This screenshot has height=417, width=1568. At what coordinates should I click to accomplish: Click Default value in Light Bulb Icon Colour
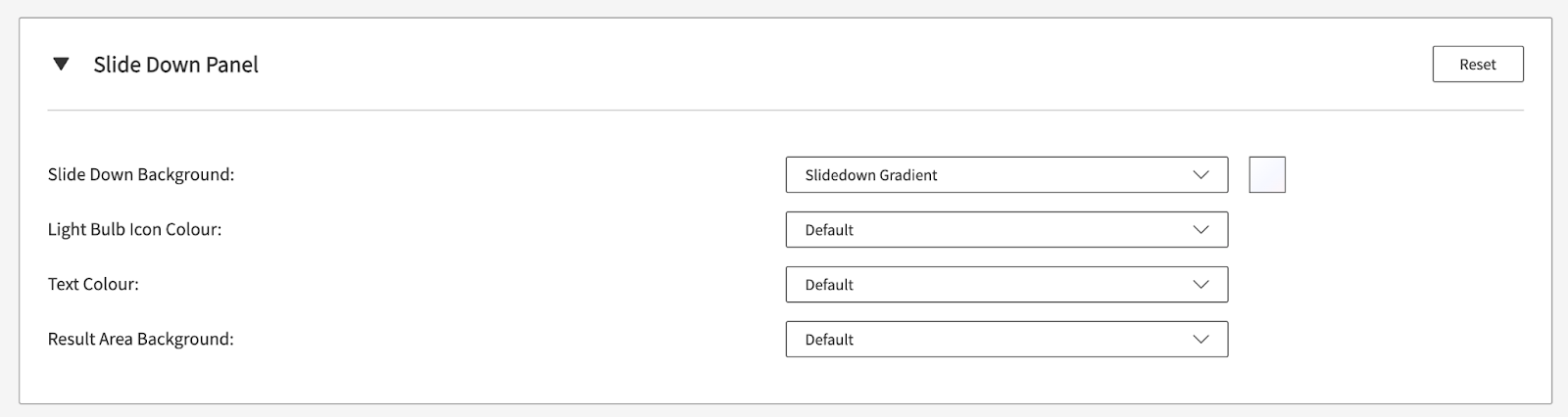click(829, 230)
